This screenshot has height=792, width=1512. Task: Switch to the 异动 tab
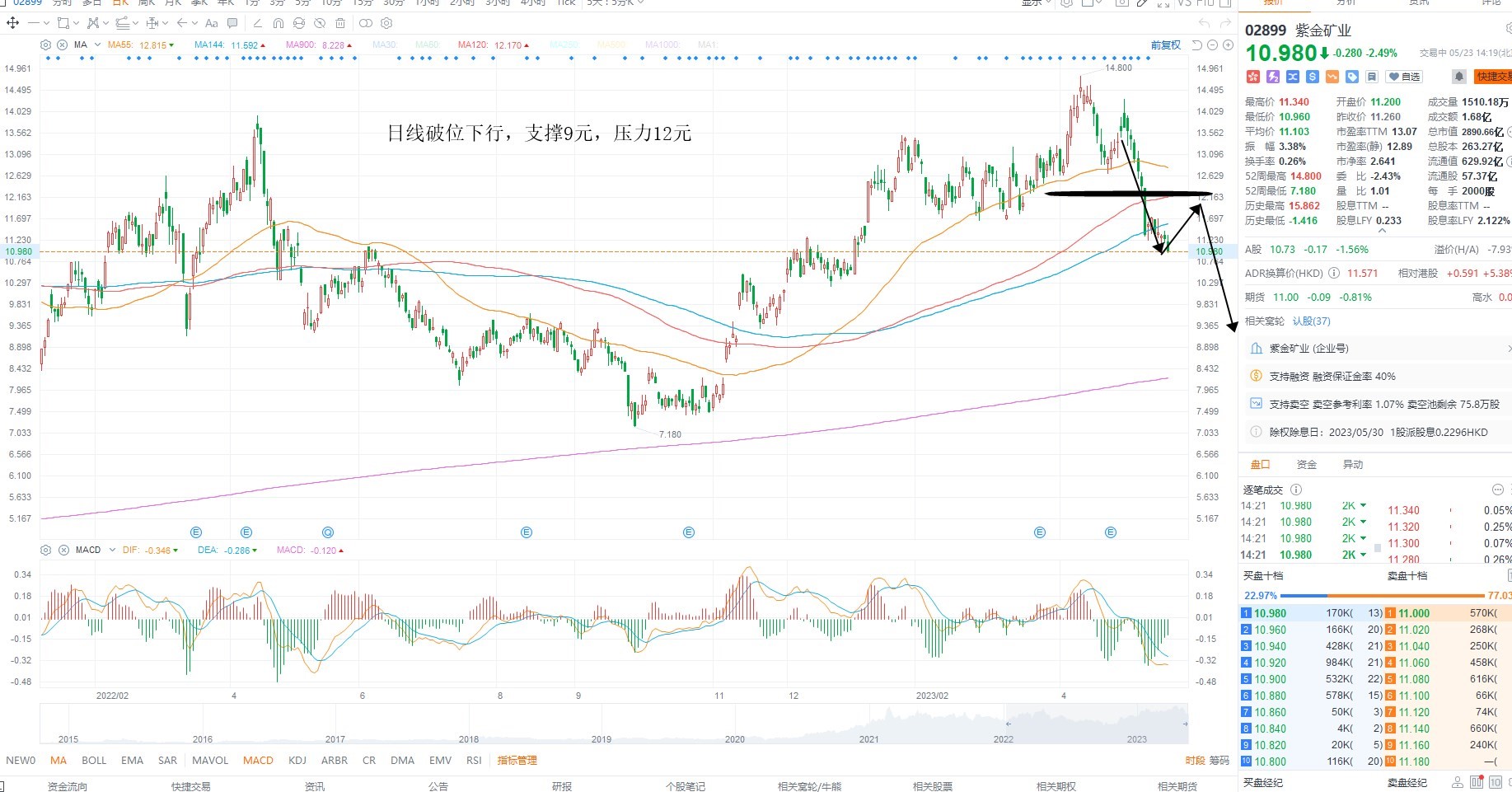coord(1352,465)
